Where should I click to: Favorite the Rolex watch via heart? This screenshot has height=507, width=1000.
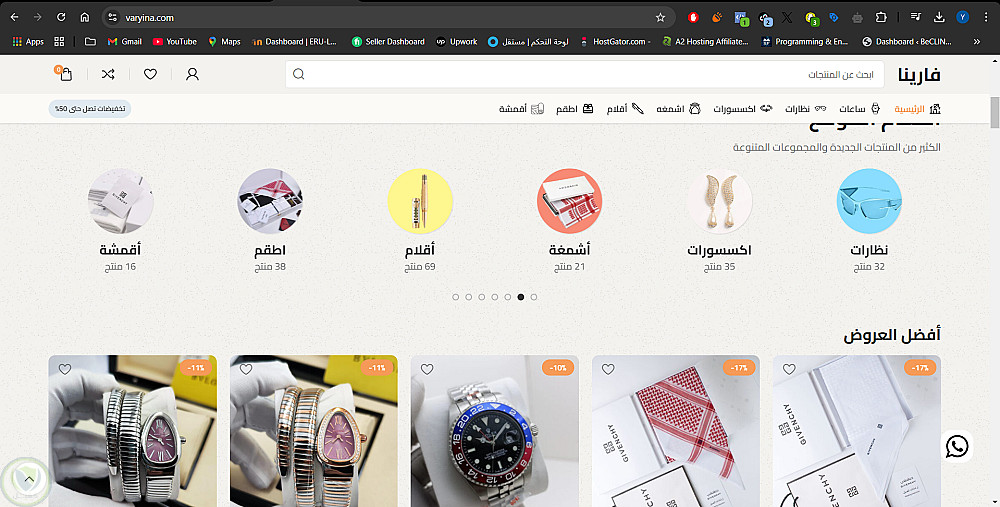point(427,369)
